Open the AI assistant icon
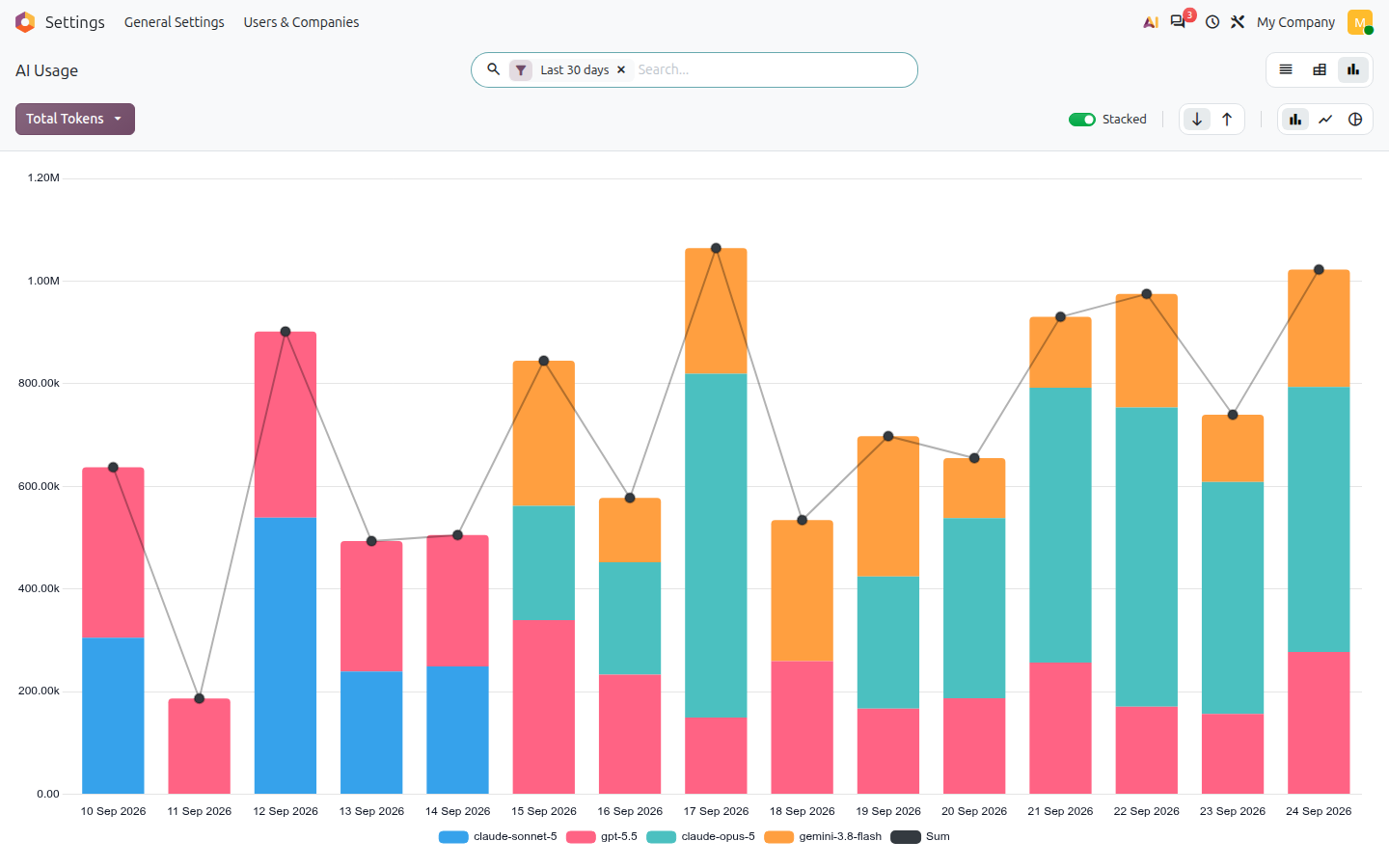 pyautogui.click(x=1151, y=22)
